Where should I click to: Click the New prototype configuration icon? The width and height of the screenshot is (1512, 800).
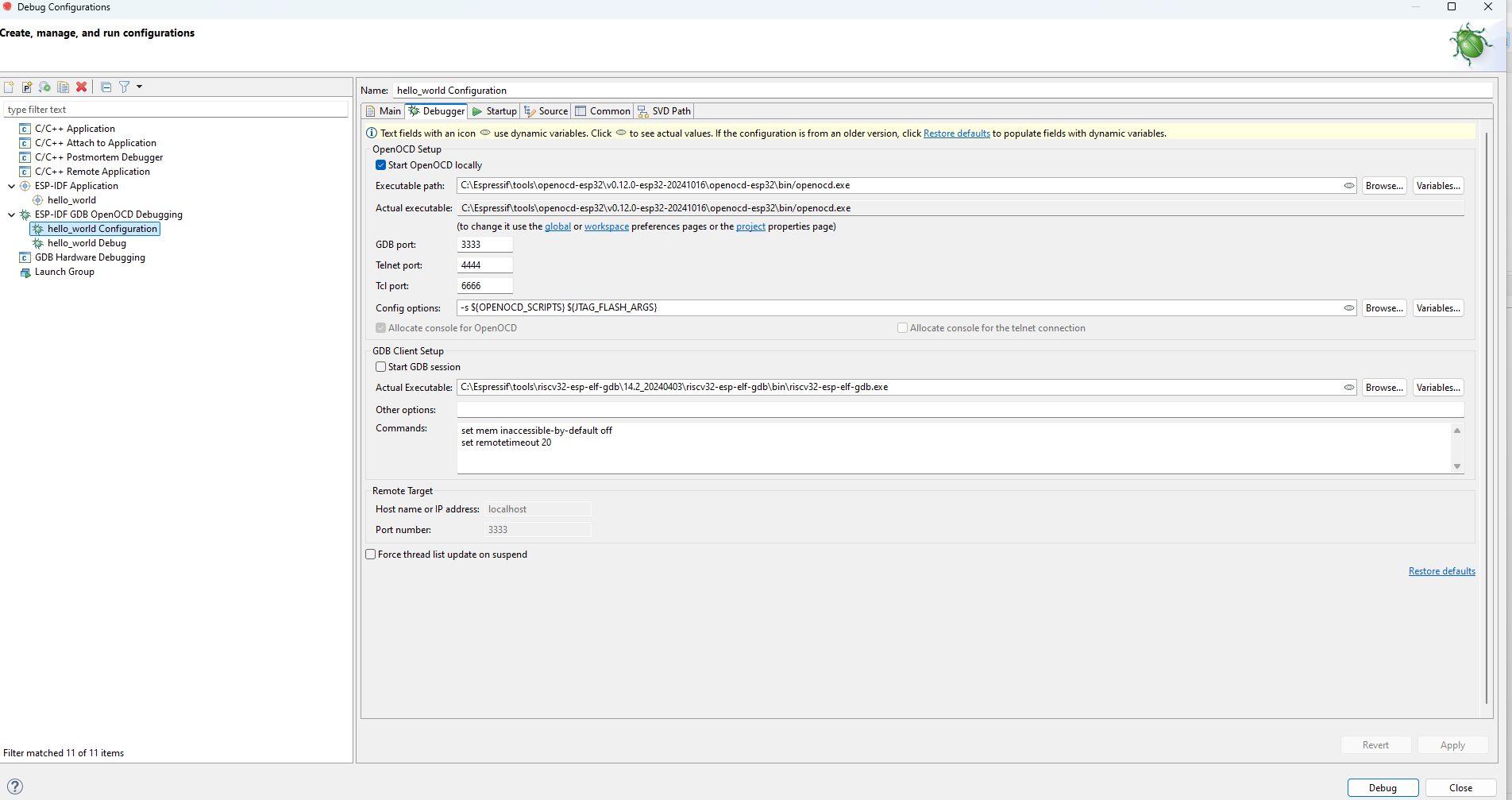tap(27, 87)
